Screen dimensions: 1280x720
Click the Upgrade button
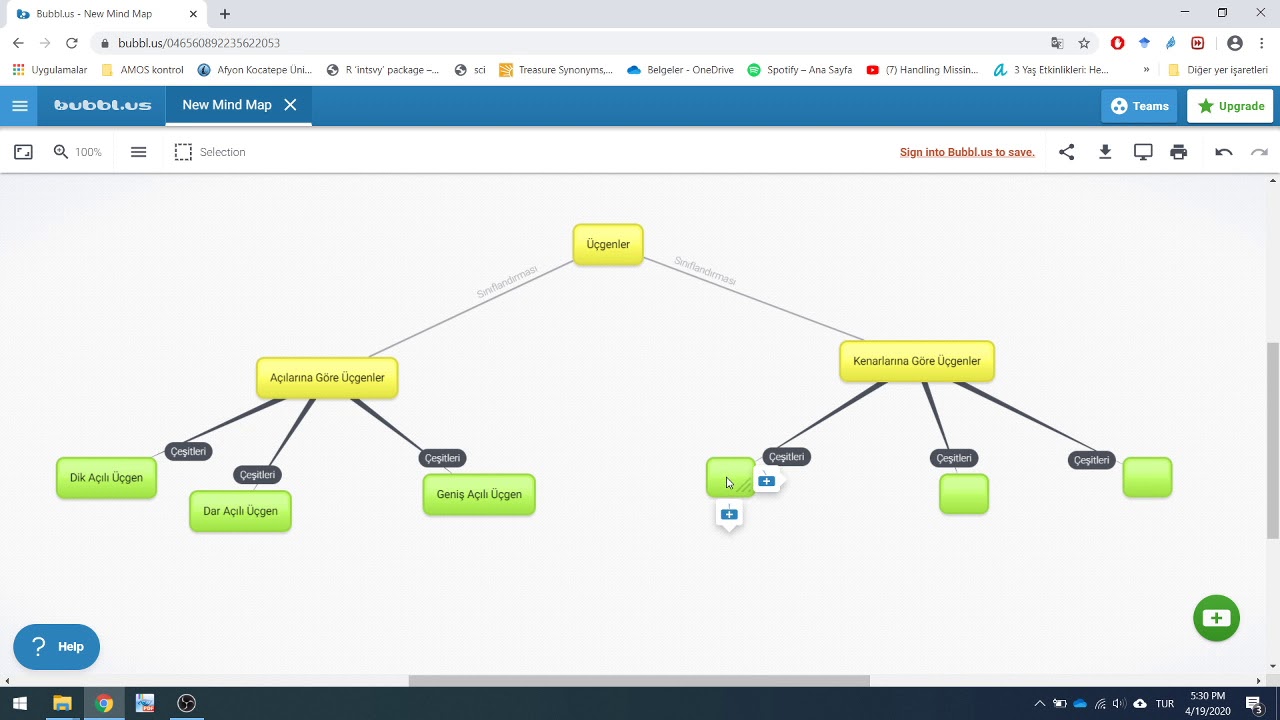[1230, 106]
